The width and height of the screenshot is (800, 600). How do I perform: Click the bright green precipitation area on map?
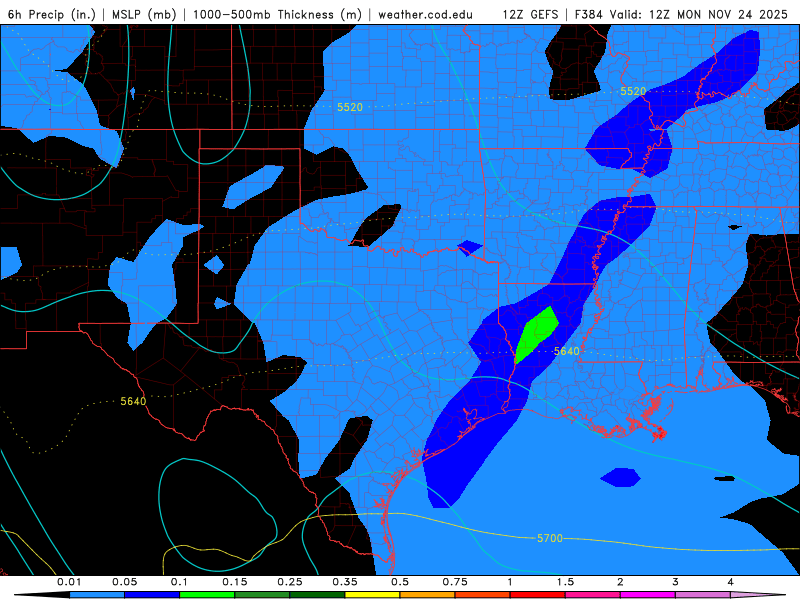click(x=536, y=333)
